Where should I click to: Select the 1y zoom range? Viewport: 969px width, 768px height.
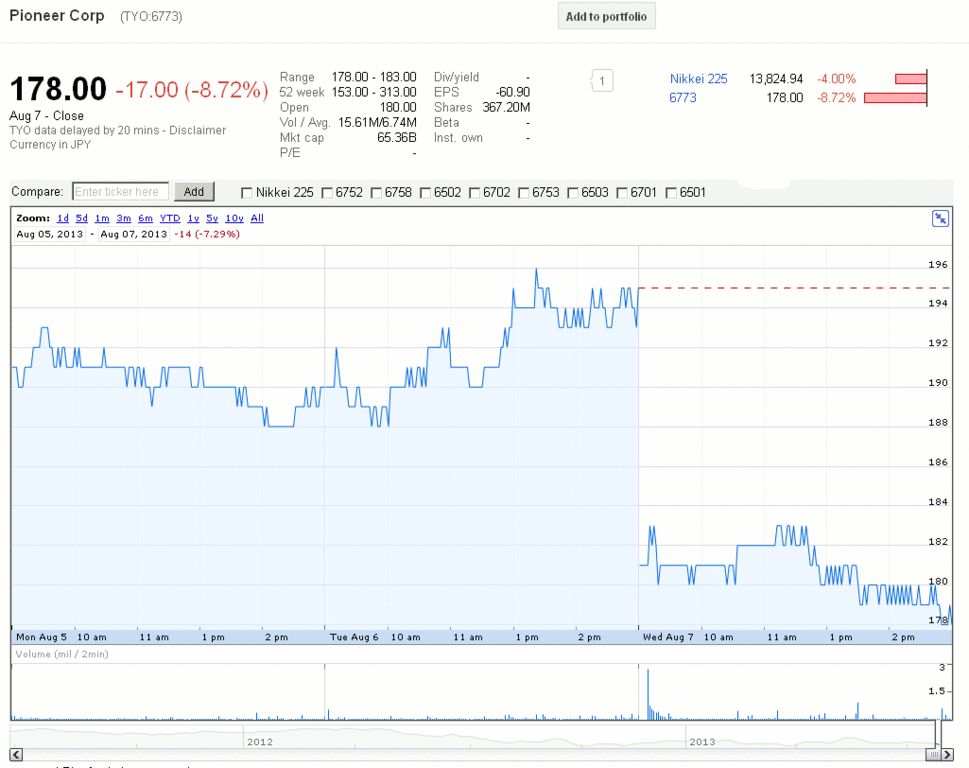193,218
